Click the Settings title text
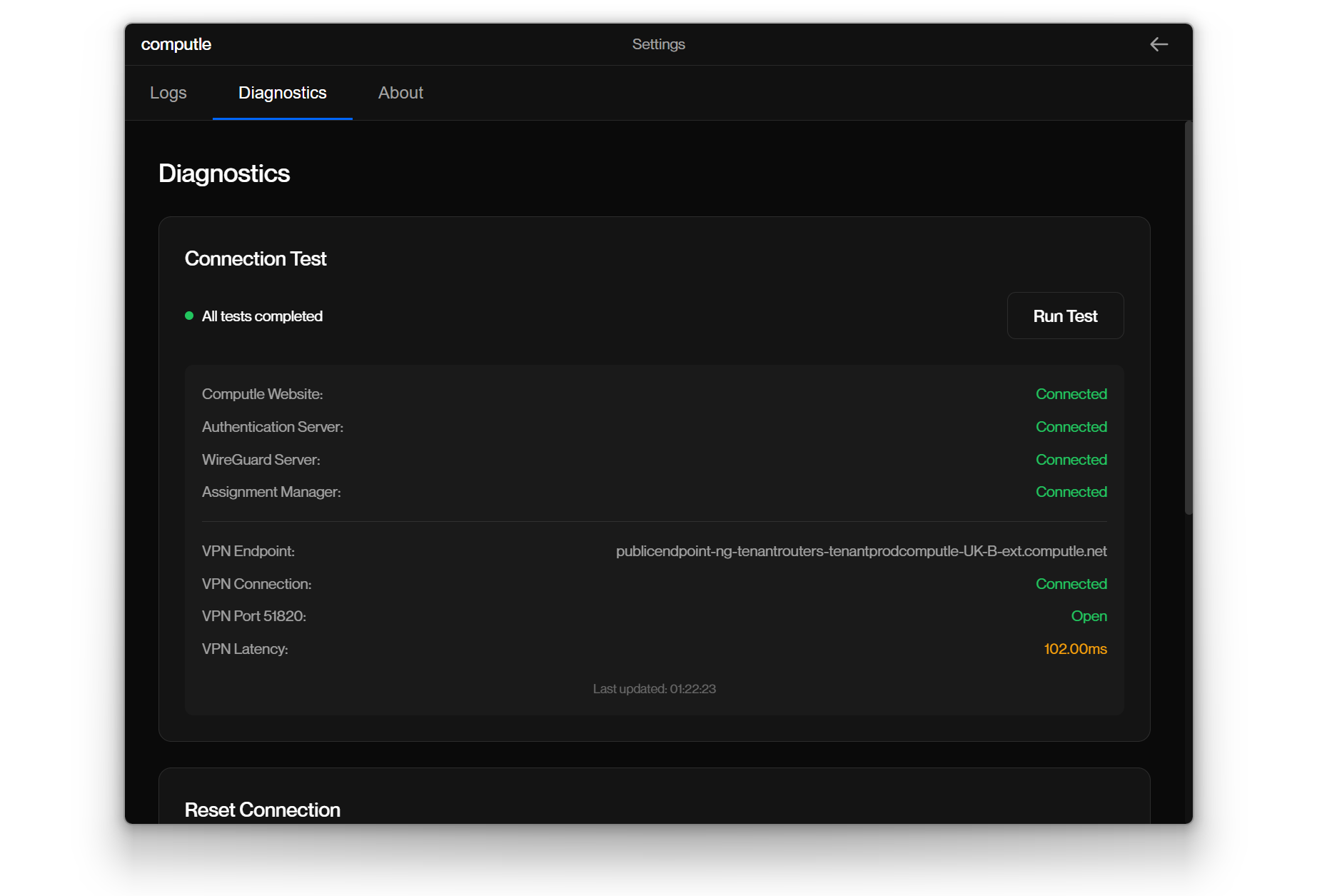Viewport: 1332px width, 896px height. pyautogui.click(x=658, y=44)
